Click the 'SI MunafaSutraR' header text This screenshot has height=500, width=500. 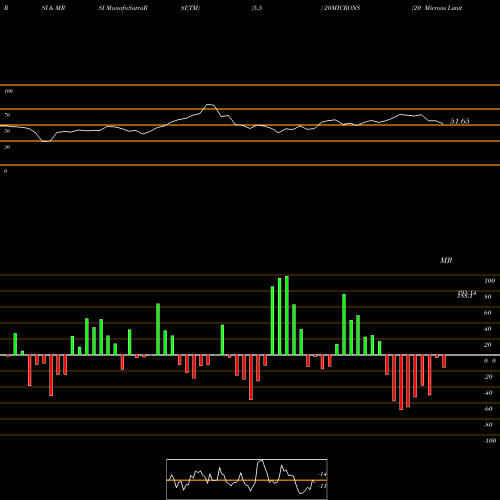[123, 8]
